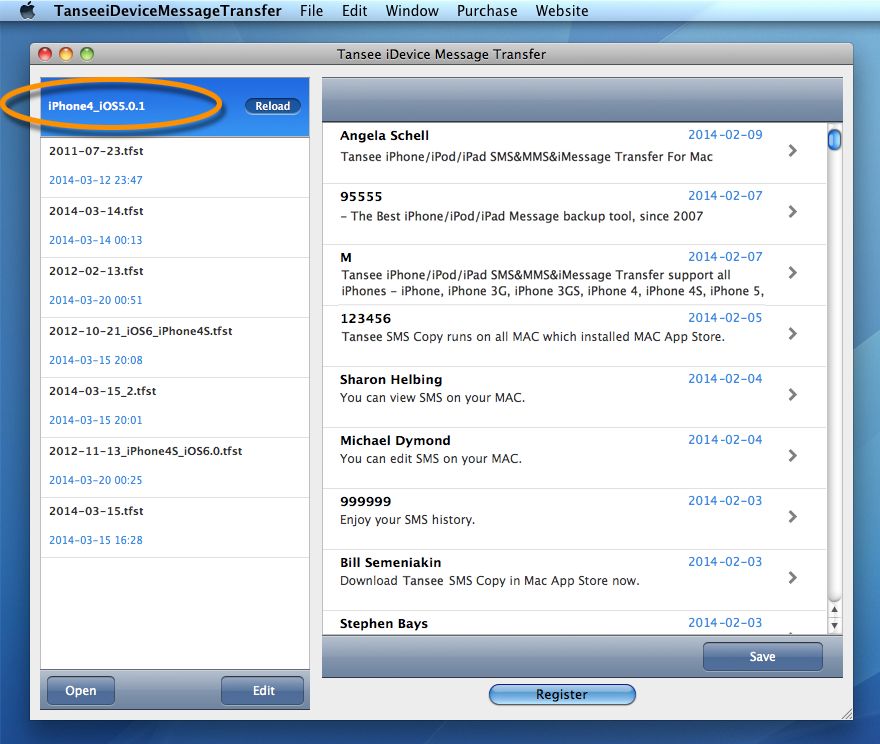Image resolution: width=880 pixels, height=744 pixels.
Task: Click the contact name Angela Schell
Action: pyautogui.click(x=384, y=136)
